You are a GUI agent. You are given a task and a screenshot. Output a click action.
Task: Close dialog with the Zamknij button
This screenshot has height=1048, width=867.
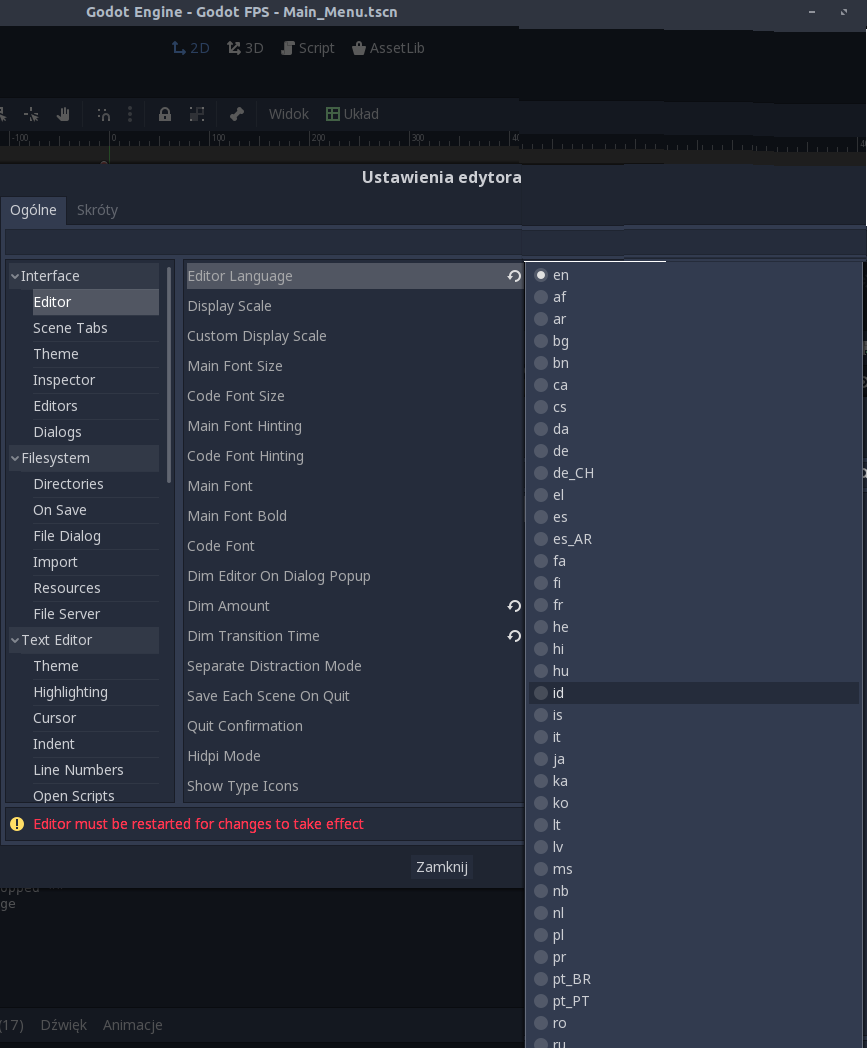[442, 867]
